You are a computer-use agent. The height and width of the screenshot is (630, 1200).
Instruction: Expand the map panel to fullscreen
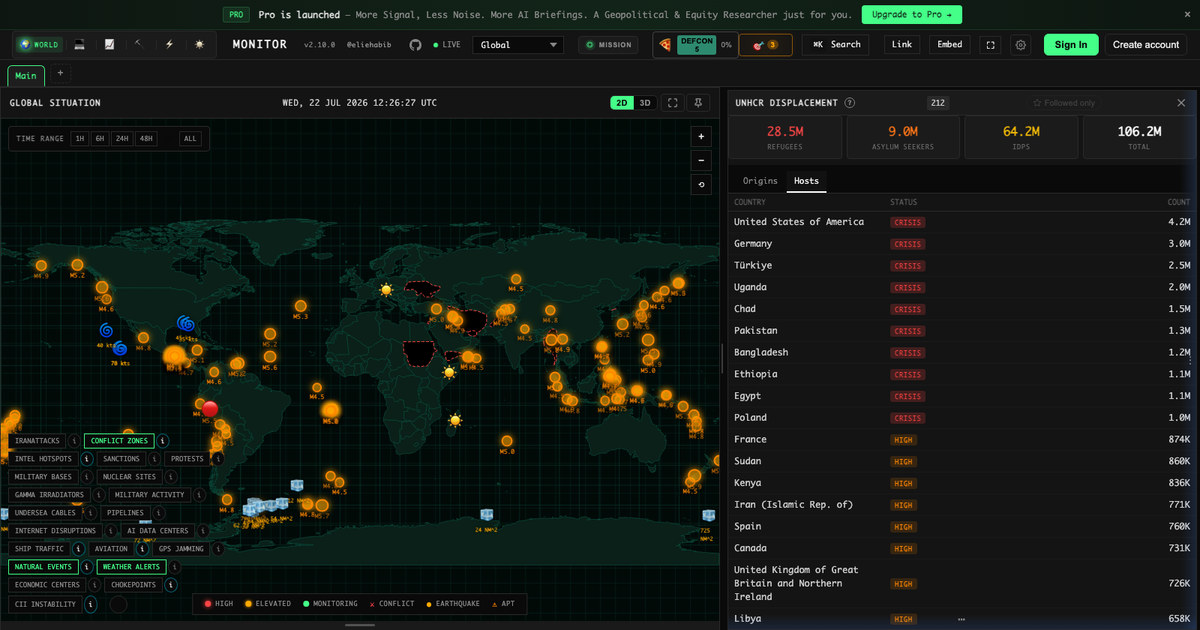click(x=673, y=103)
